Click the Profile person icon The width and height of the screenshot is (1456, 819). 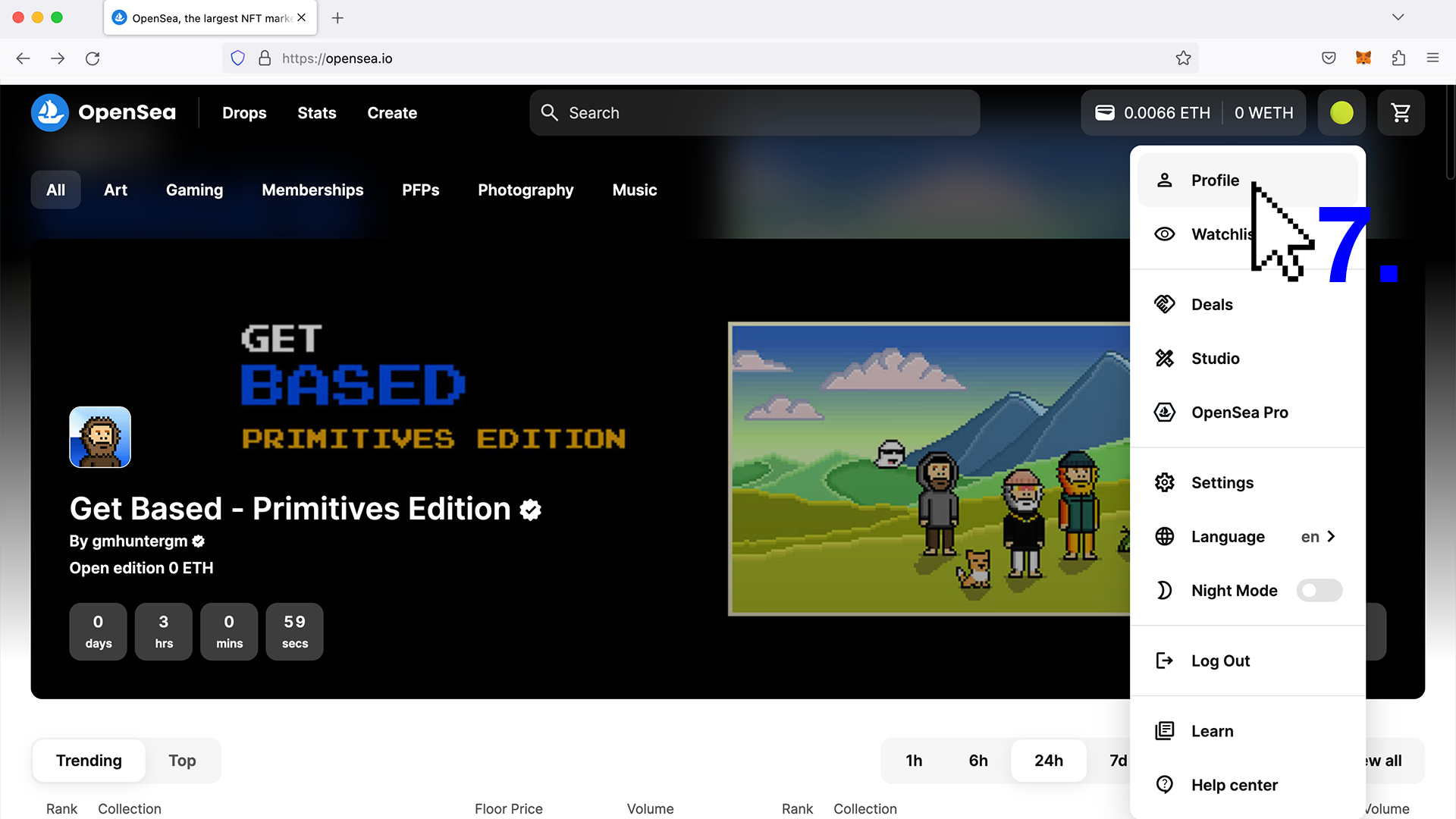pyautogui.click(x=1165, y=180)
